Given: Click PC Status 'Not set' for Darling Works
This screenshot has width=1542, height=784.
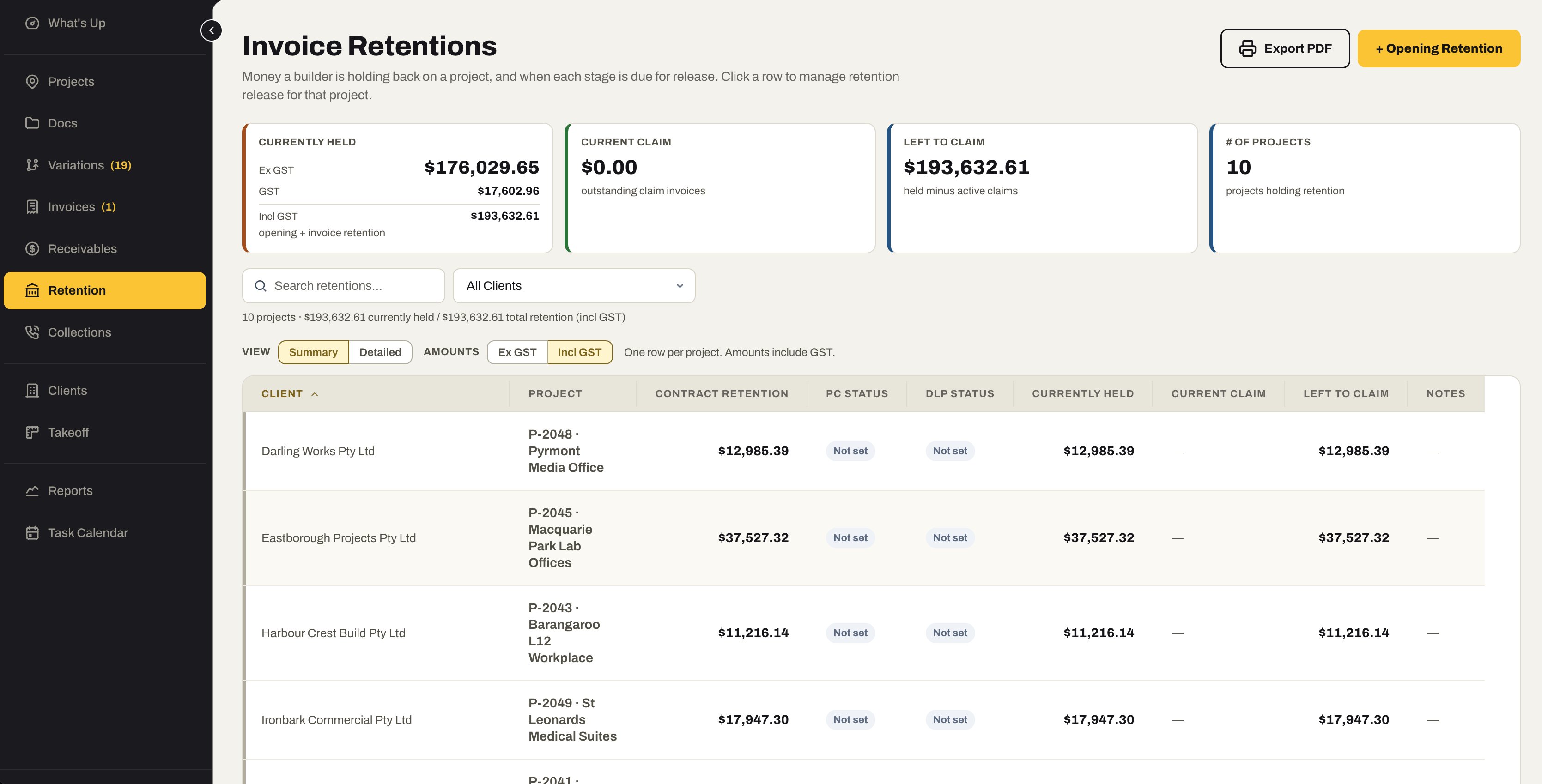Looking at the screenshot, I should pyautogui.click(x=850, y=451).
